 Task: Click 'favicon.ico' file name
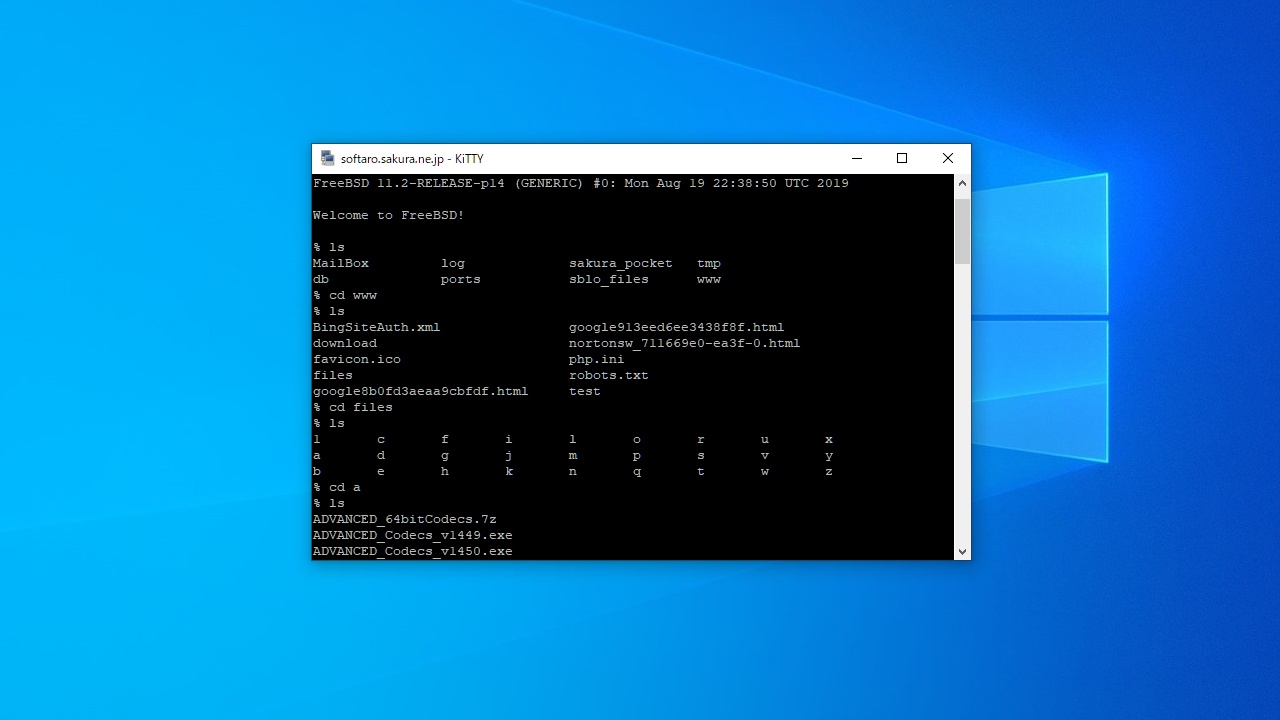[x=357, y=359]
